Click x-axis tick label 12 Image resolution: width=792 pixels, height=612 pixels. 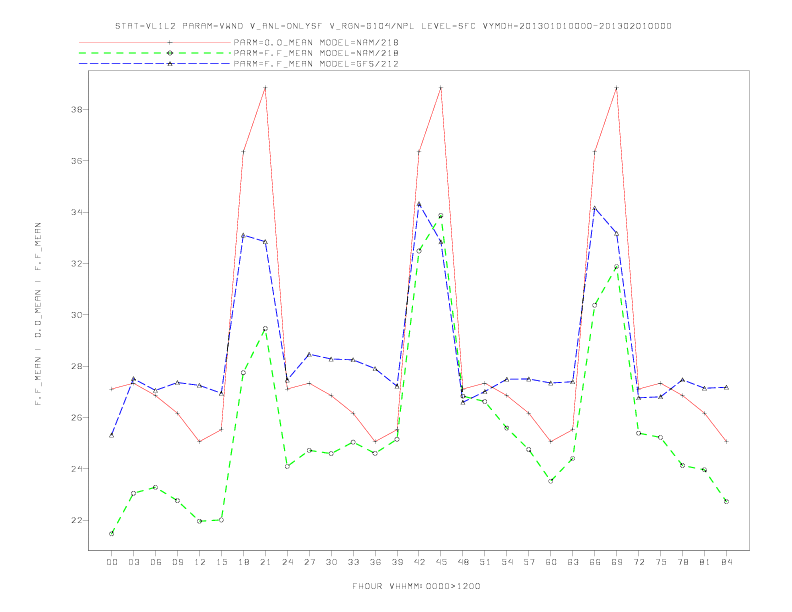[200, 562]
